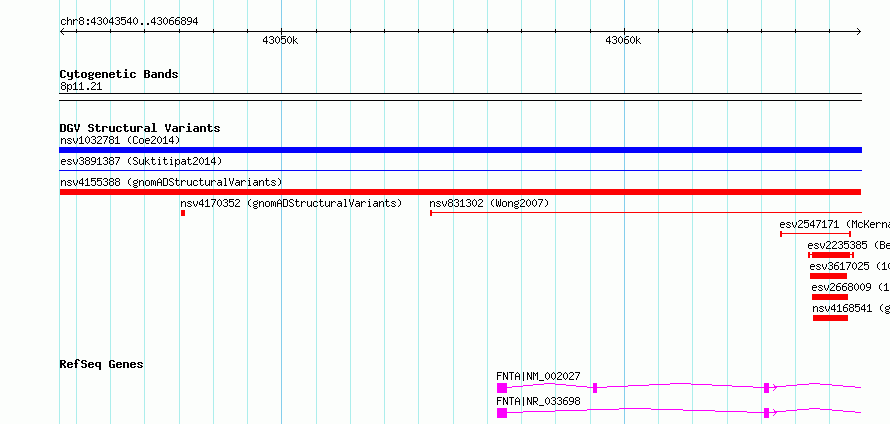Viewport: 890px width, 424px height.
Task: Select the Cytogenetic Bands track title
Action: click(119, 74)
